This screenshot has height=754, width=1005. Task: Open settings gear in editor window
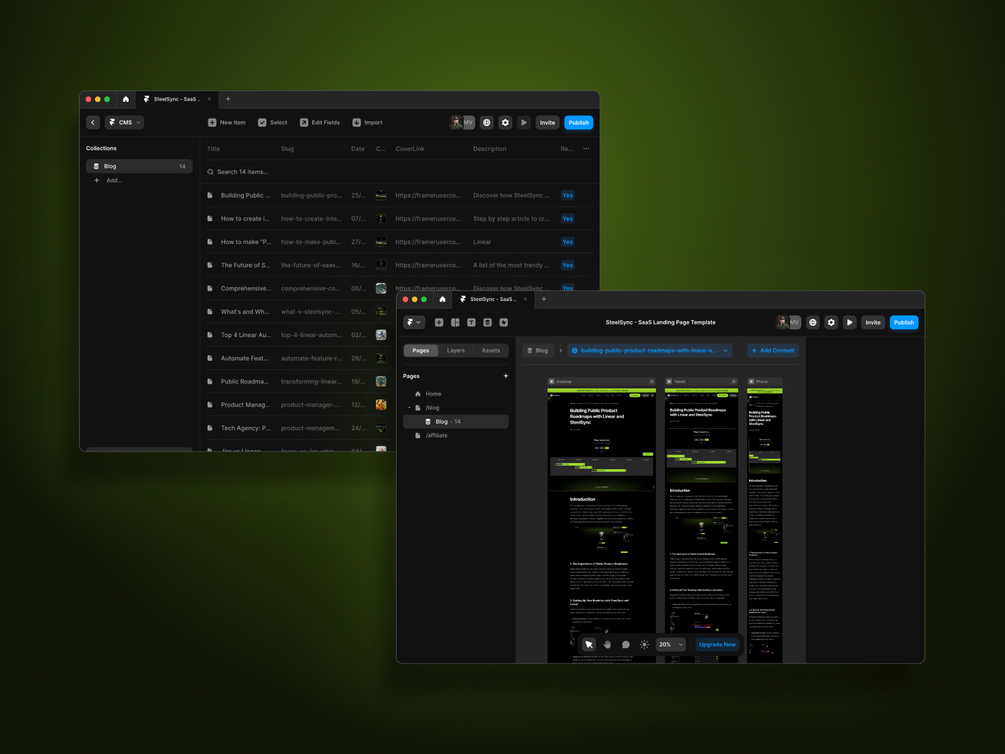[x=831, y=323]
